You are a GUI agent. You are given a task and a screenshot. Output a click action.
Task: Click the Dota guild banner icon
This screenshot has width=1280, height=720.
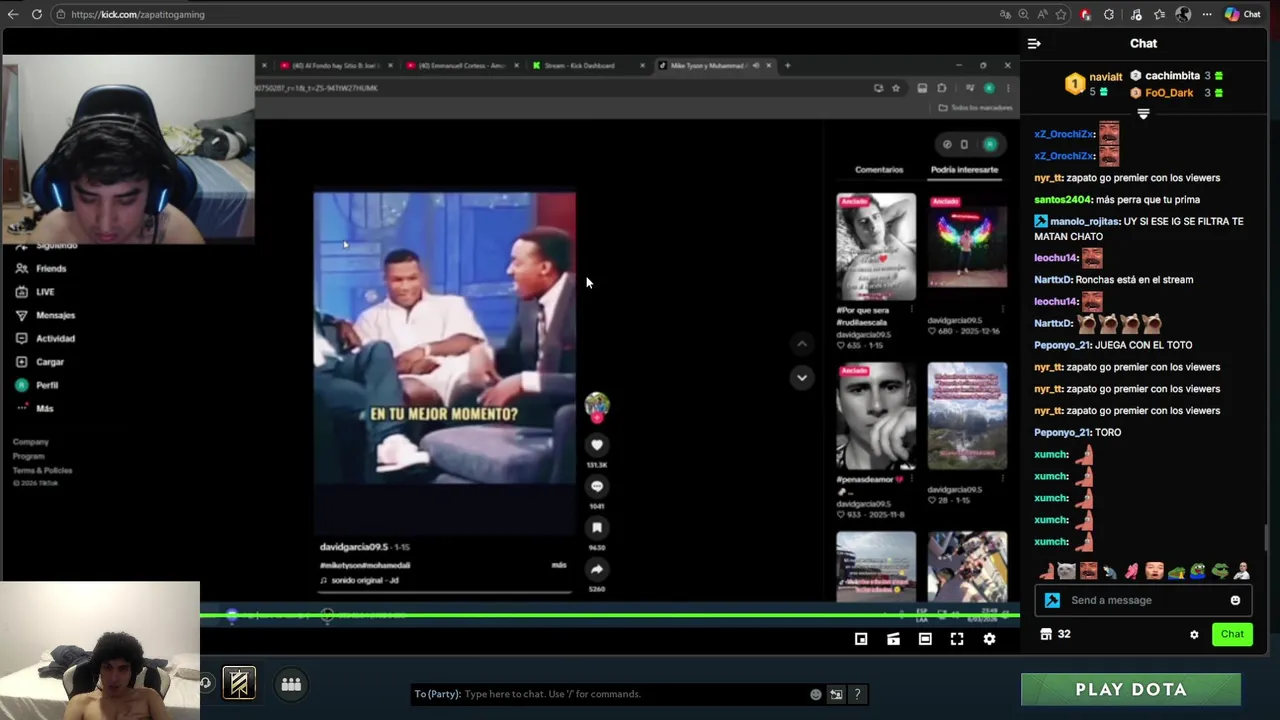click(239, 683)
